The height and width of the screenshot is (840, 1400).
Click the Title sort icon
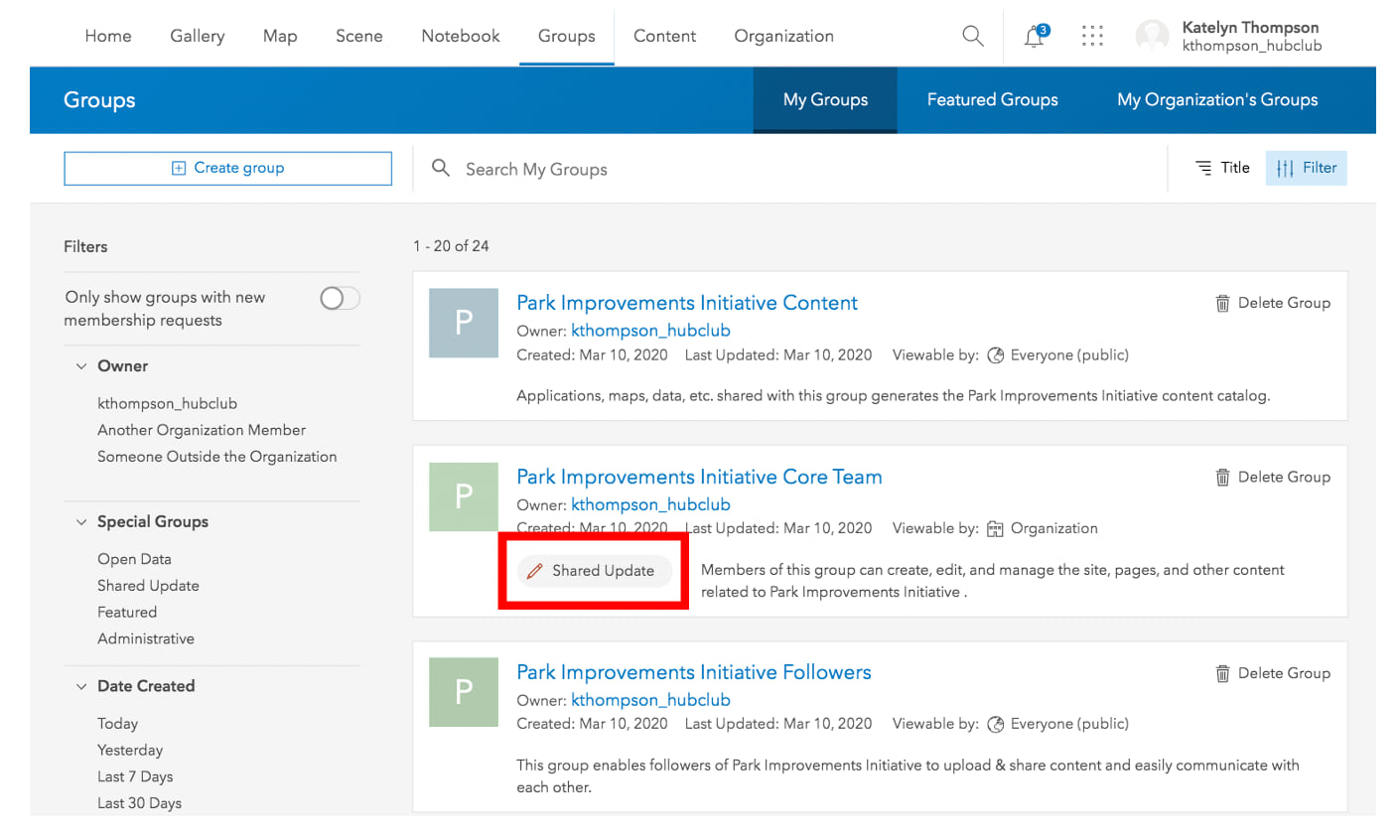point(1203,168)
